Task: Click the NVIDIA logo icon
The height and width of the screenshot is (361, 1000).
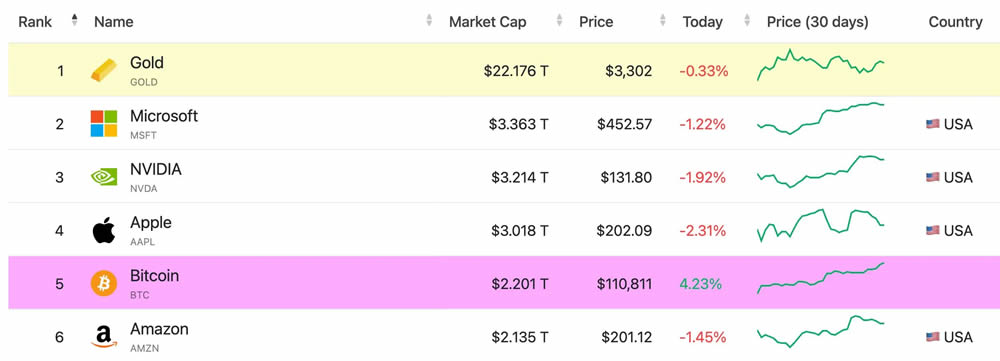Action: pyautogui.click(x=103, y=177)
